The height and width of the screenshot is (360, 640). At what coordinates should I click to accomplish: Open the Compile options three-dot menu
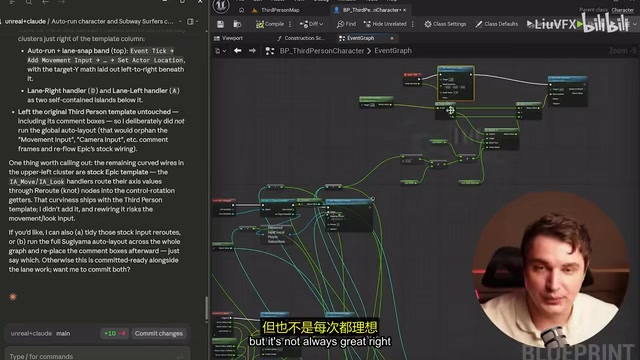pos(290,24)
